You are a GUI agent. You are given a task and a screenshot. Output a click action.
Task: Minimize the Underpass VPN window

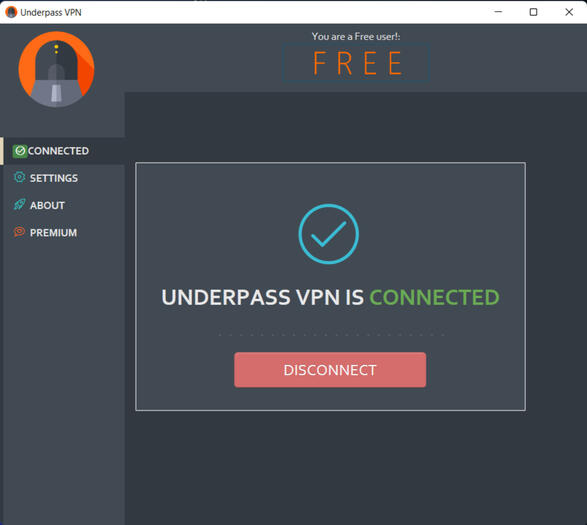498,12
